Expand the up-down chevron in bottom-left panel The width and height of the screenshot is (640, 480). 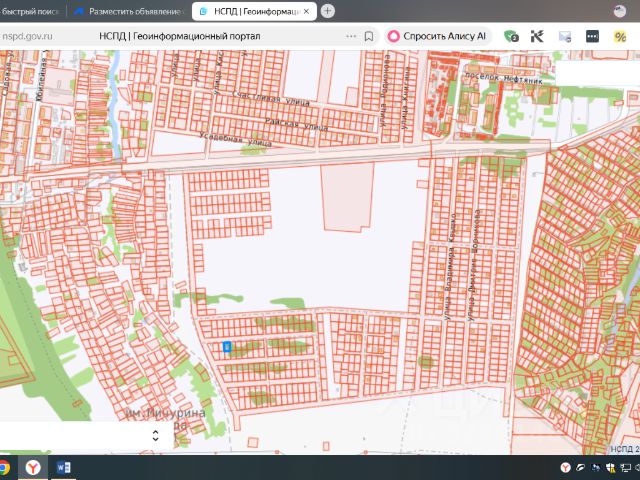(155, 435)
